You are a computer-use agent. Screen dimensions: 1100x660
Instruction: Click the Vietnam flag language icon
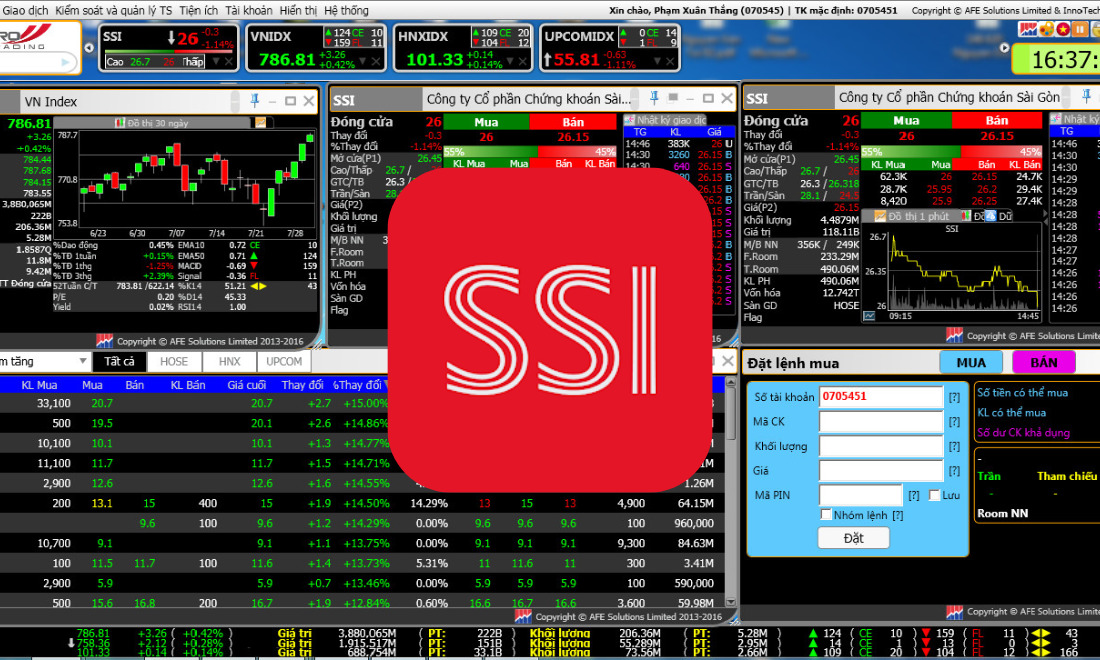(x=1063, y=29)
